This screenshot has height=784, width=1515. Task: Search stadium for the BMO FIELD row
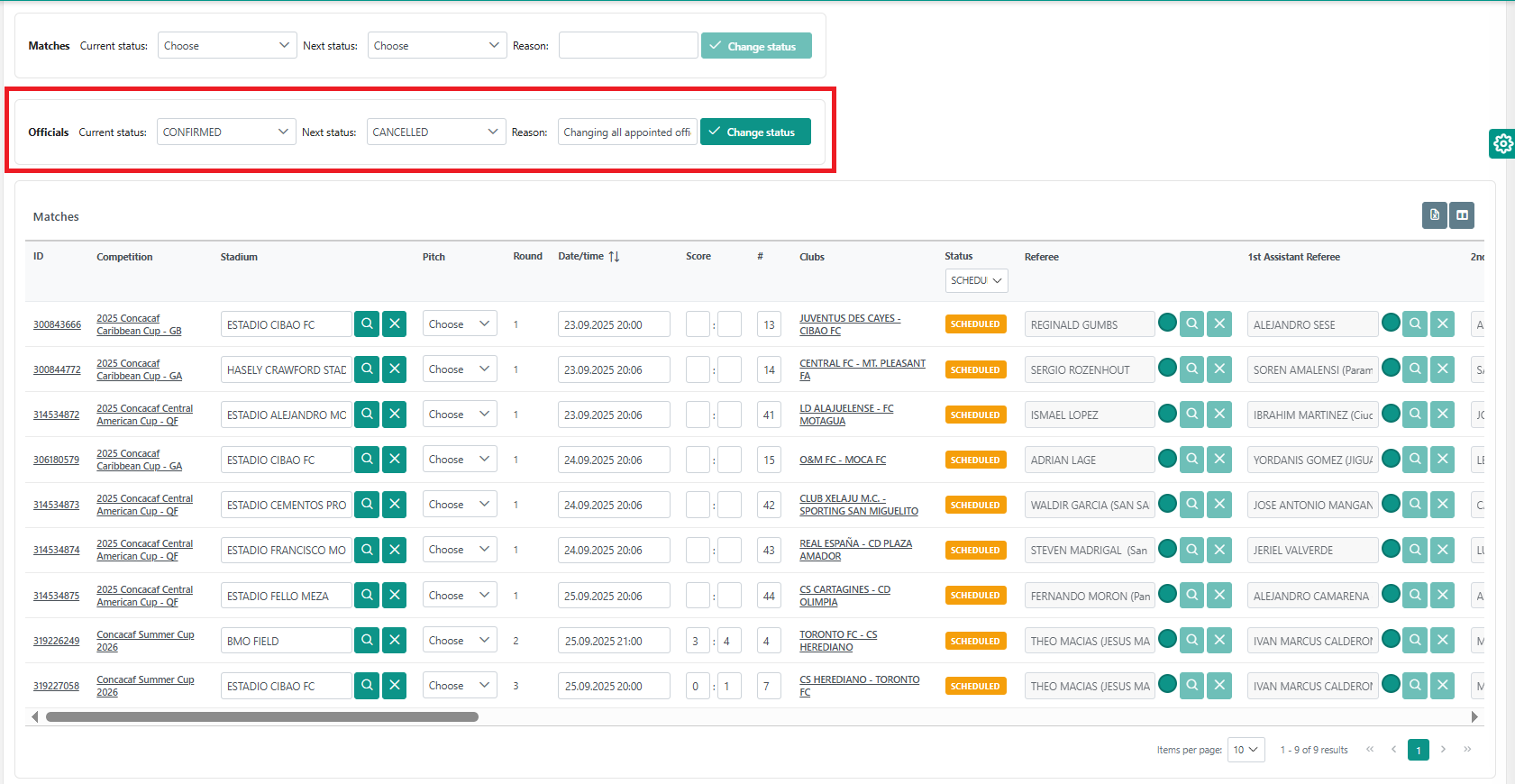point(367,641)
